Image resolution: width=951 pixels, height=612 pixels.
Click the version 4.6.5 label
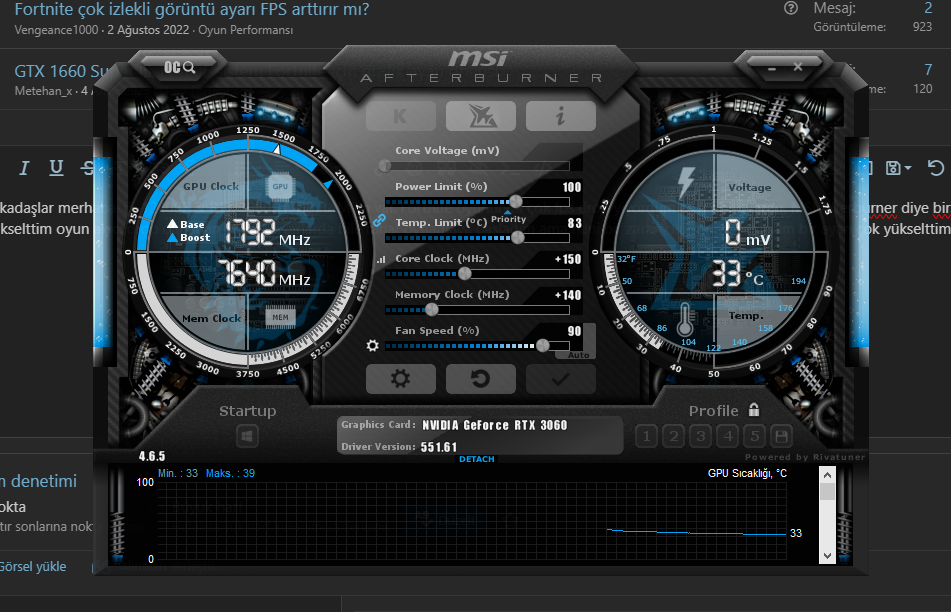[152, 456]
